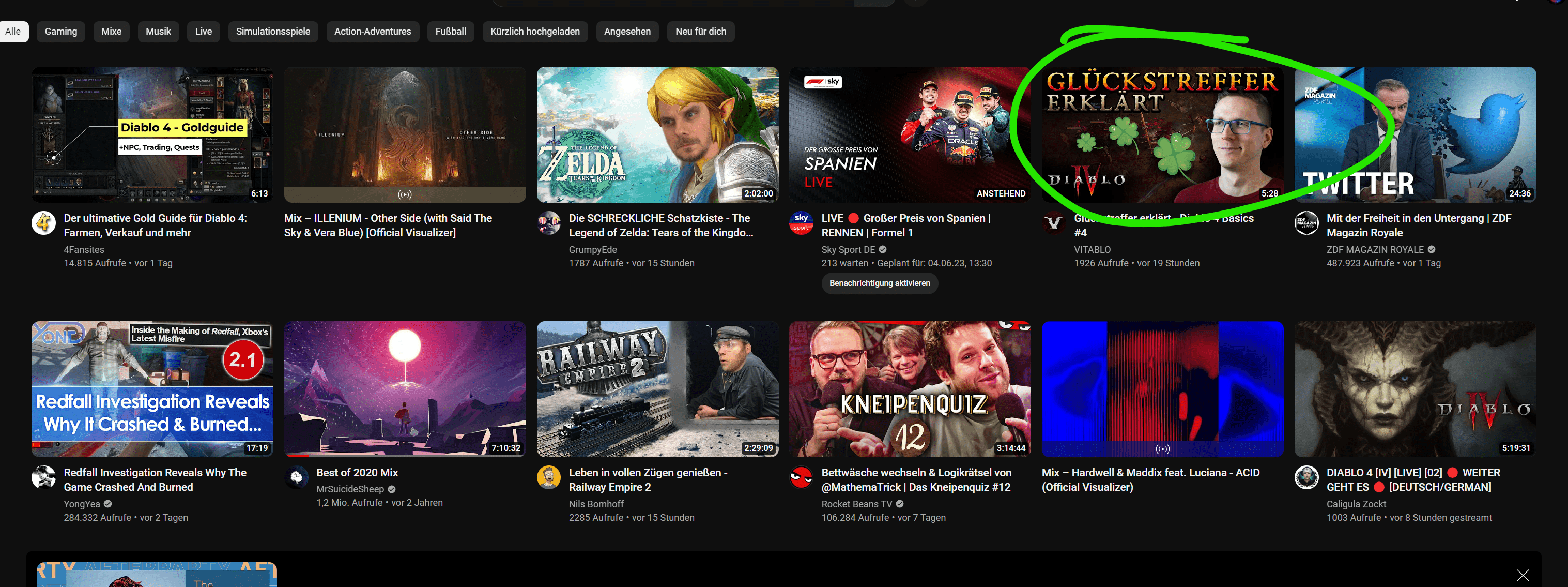Viewport: 1568px width, 587px height.
Task: Open title Redfall Investigation Reveals Why
Action: 155,480
